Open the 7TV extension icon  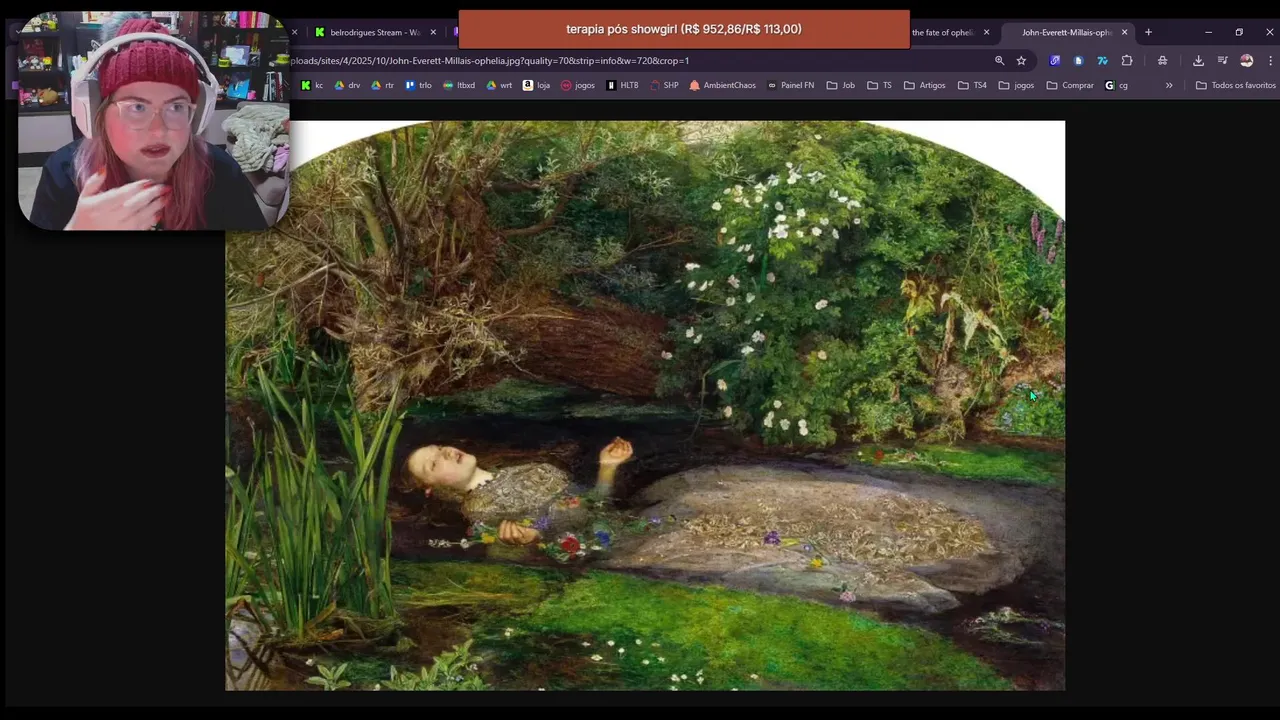1102,61
